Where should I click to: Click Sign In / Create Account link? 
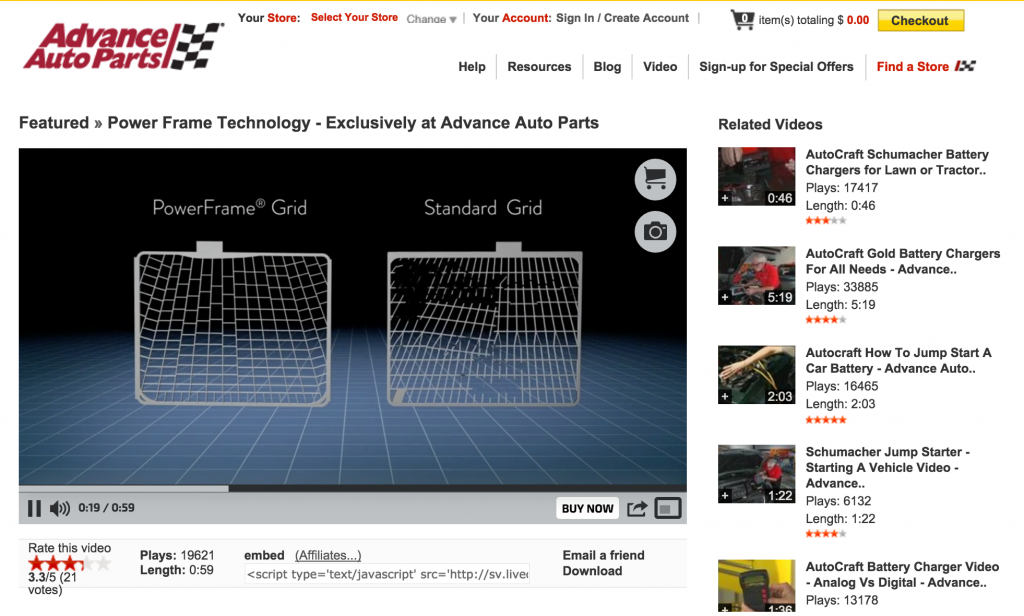[x=622, y=18]
